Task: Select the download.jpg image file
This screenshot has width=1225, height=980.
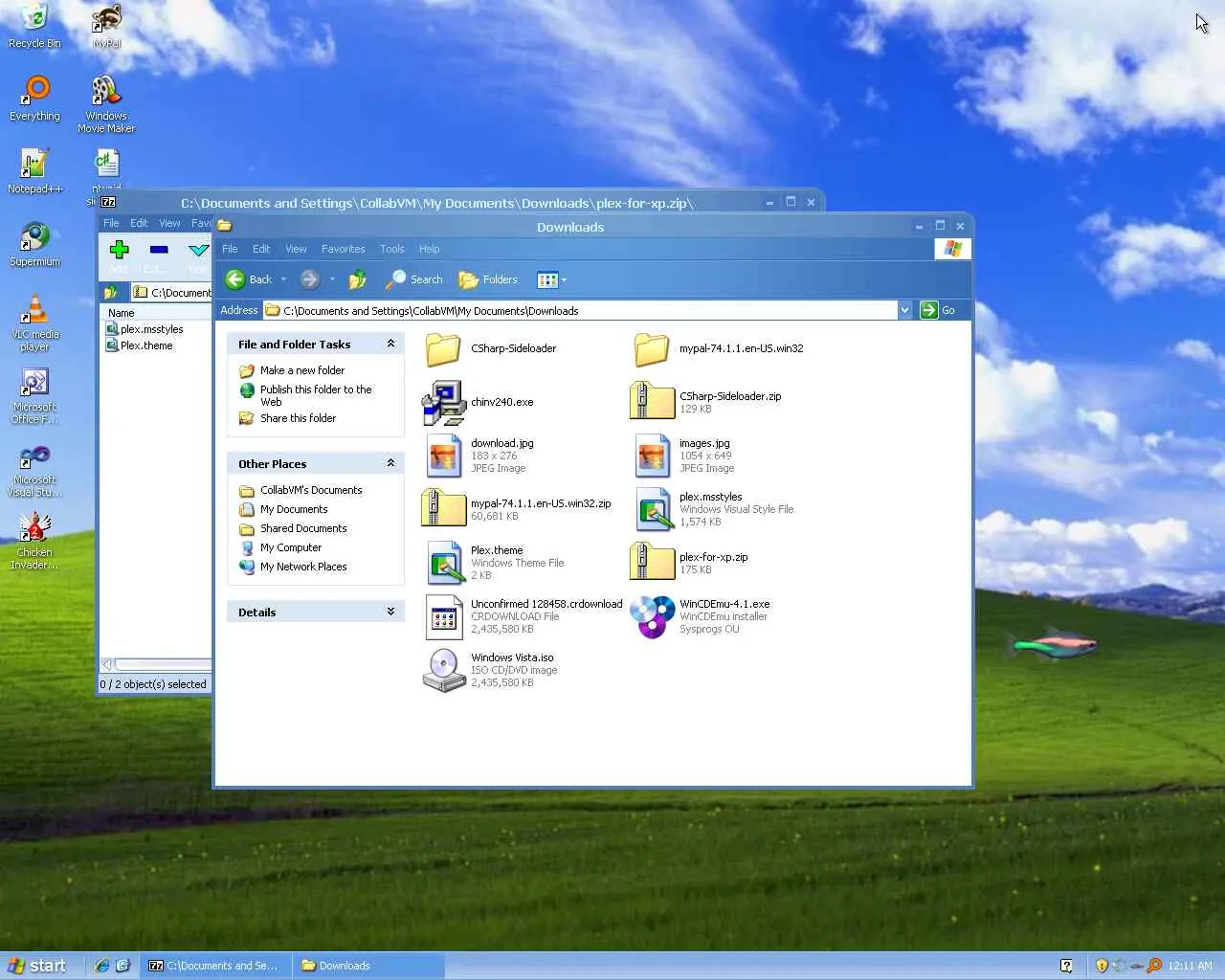Action: coord(479,456)
